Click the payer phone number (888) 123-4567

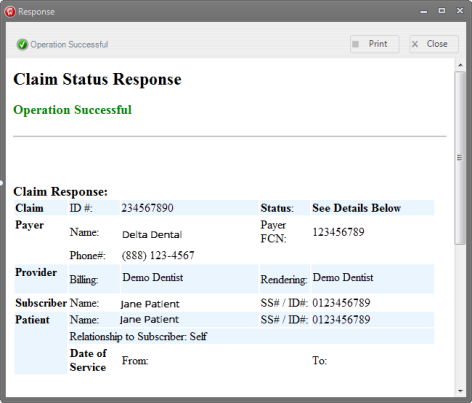pyautogui.click(x=158, y=256)
